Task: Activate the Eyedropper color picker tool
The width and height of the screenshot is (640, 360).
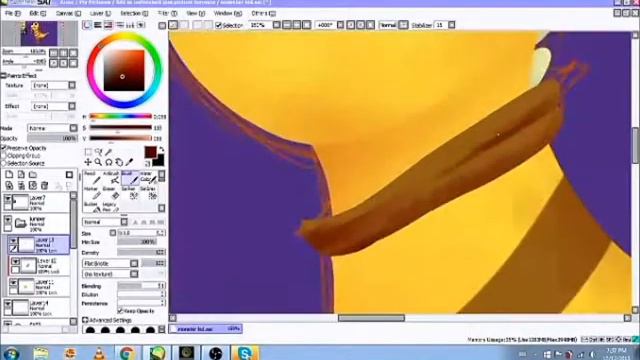Action: [129, 162]
